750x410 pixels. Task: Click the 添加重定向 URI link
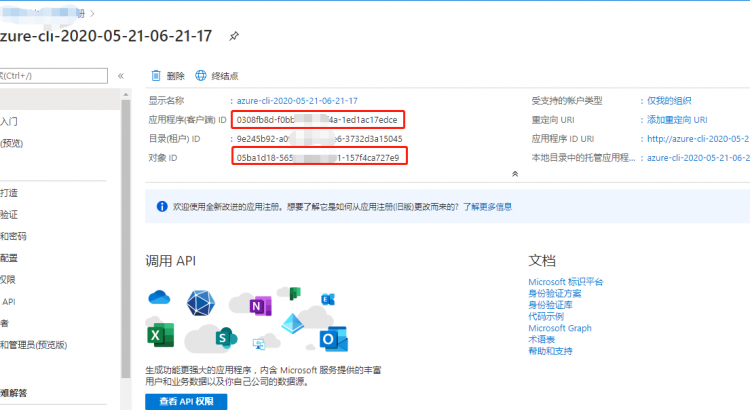pos(677,120)
